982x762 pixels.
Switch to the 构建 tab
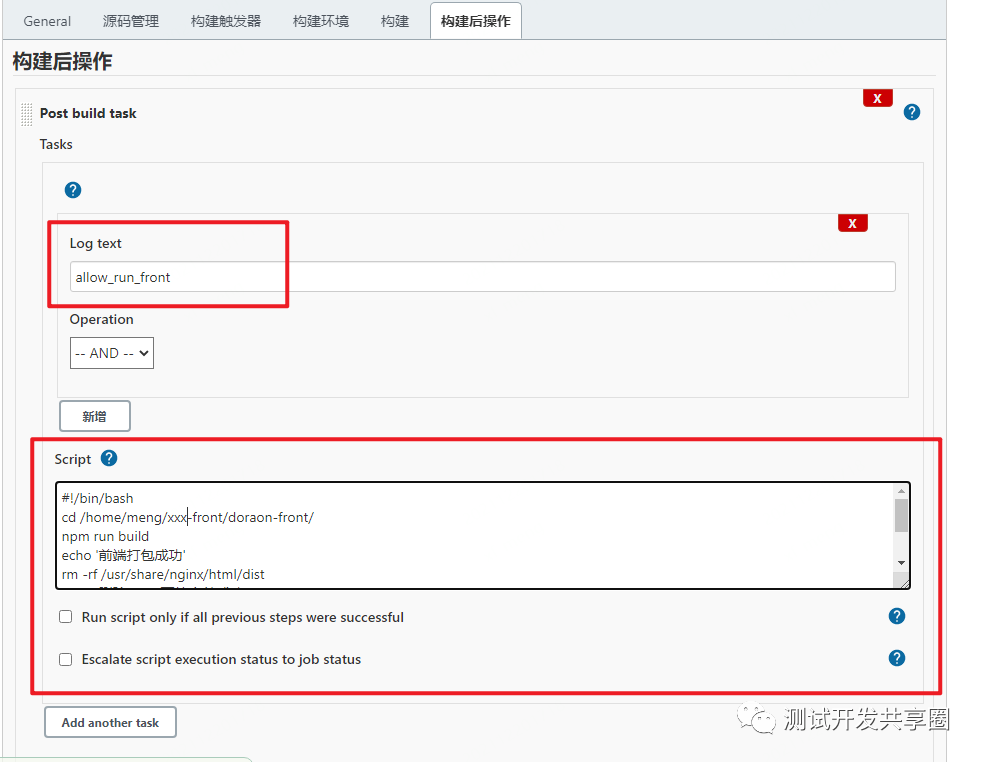[394, 20]
